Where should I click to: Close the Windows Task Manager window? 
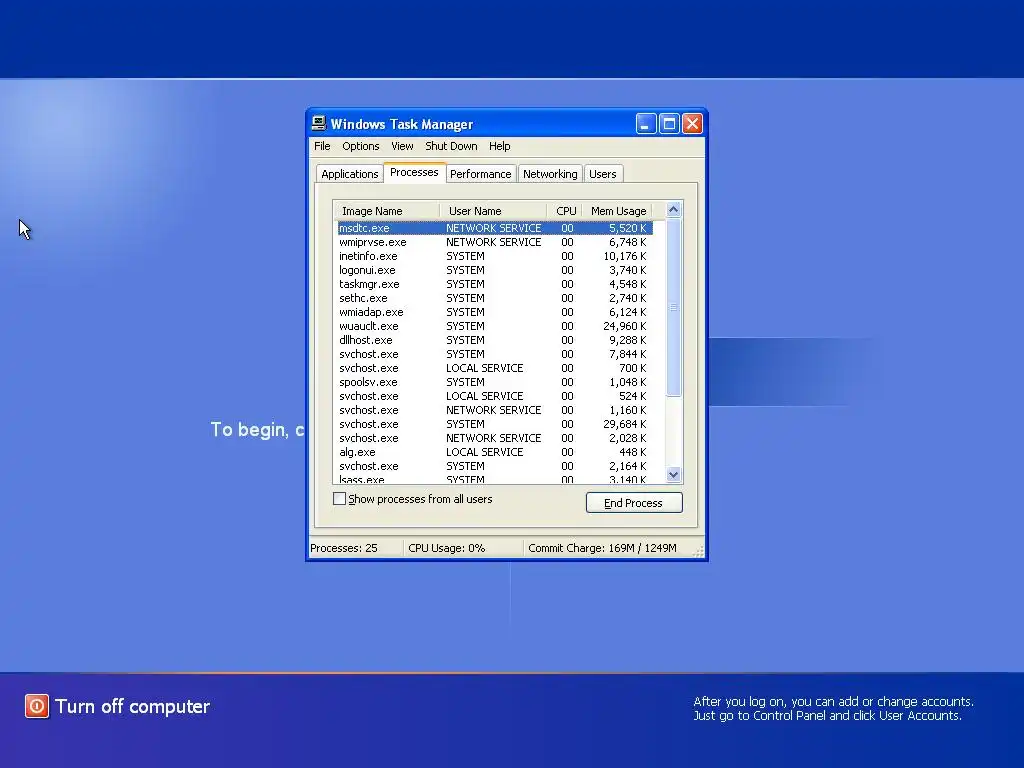[692, 123]
